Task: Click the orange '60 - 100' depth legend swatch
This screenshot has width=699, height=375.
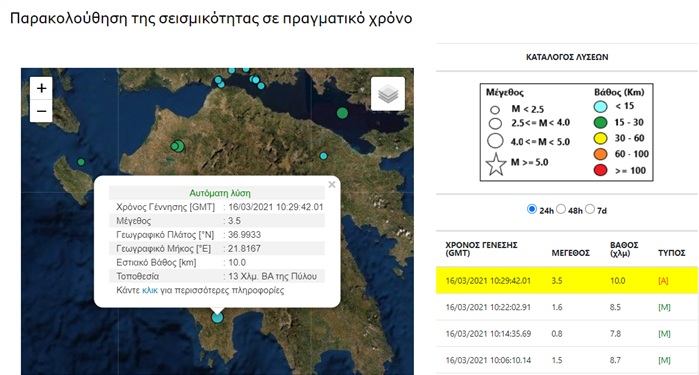Action: (x=600, y=154)
